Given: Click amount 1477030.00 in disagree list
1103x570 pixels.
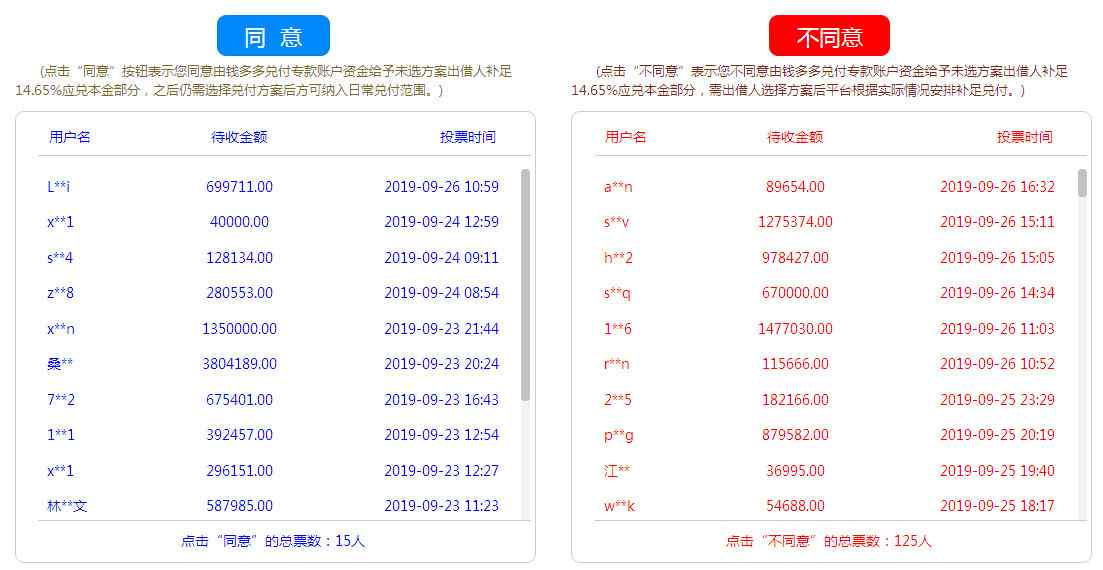Looking at the screenshot, I should 795,329.
